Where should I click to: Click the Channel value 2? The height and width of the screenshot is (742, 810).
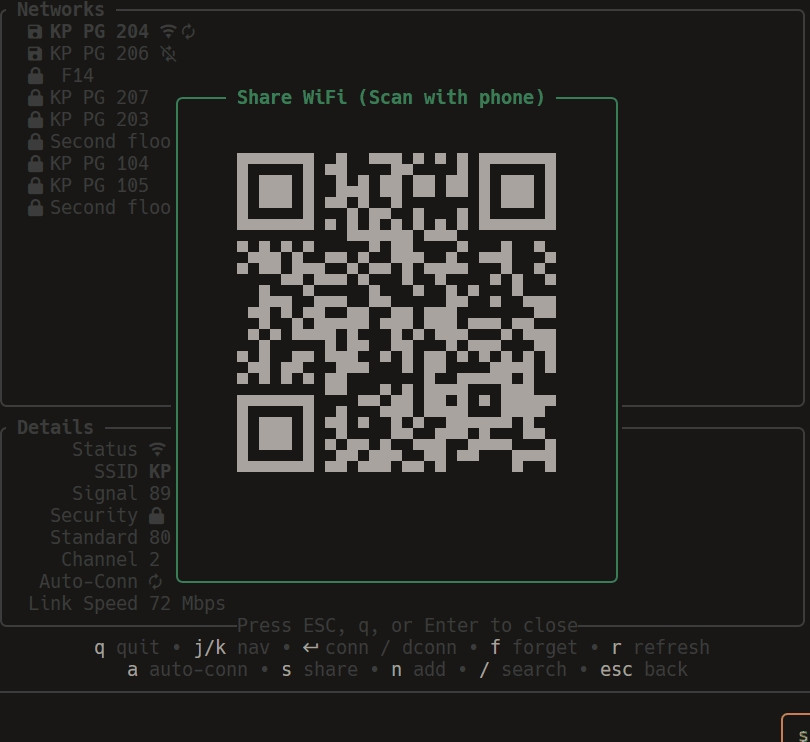[154, 560]
